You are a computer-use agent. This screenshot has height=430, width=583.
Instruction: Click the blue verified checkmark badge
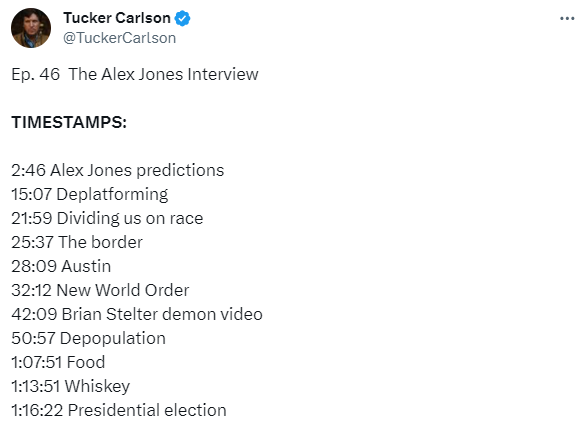pos(182,18)
